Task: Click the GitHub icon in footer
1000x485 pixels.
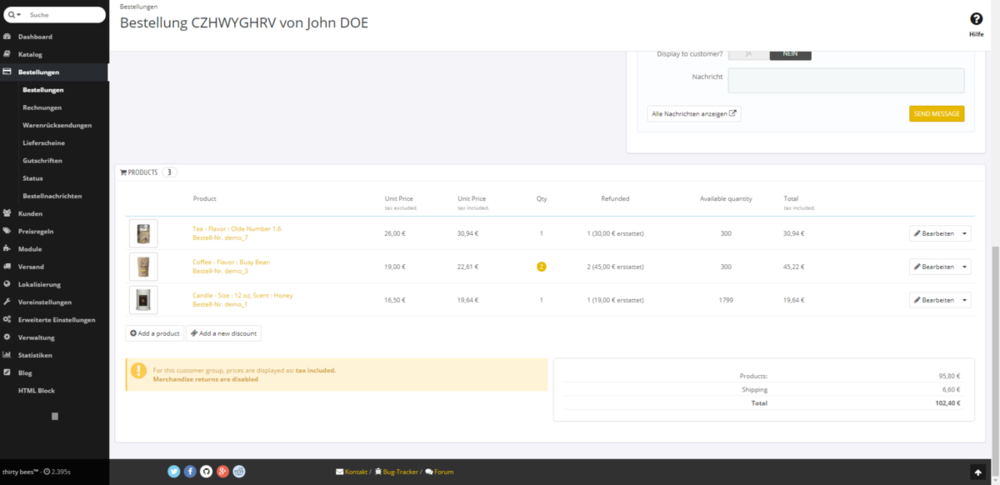Action: pos(206,471)
